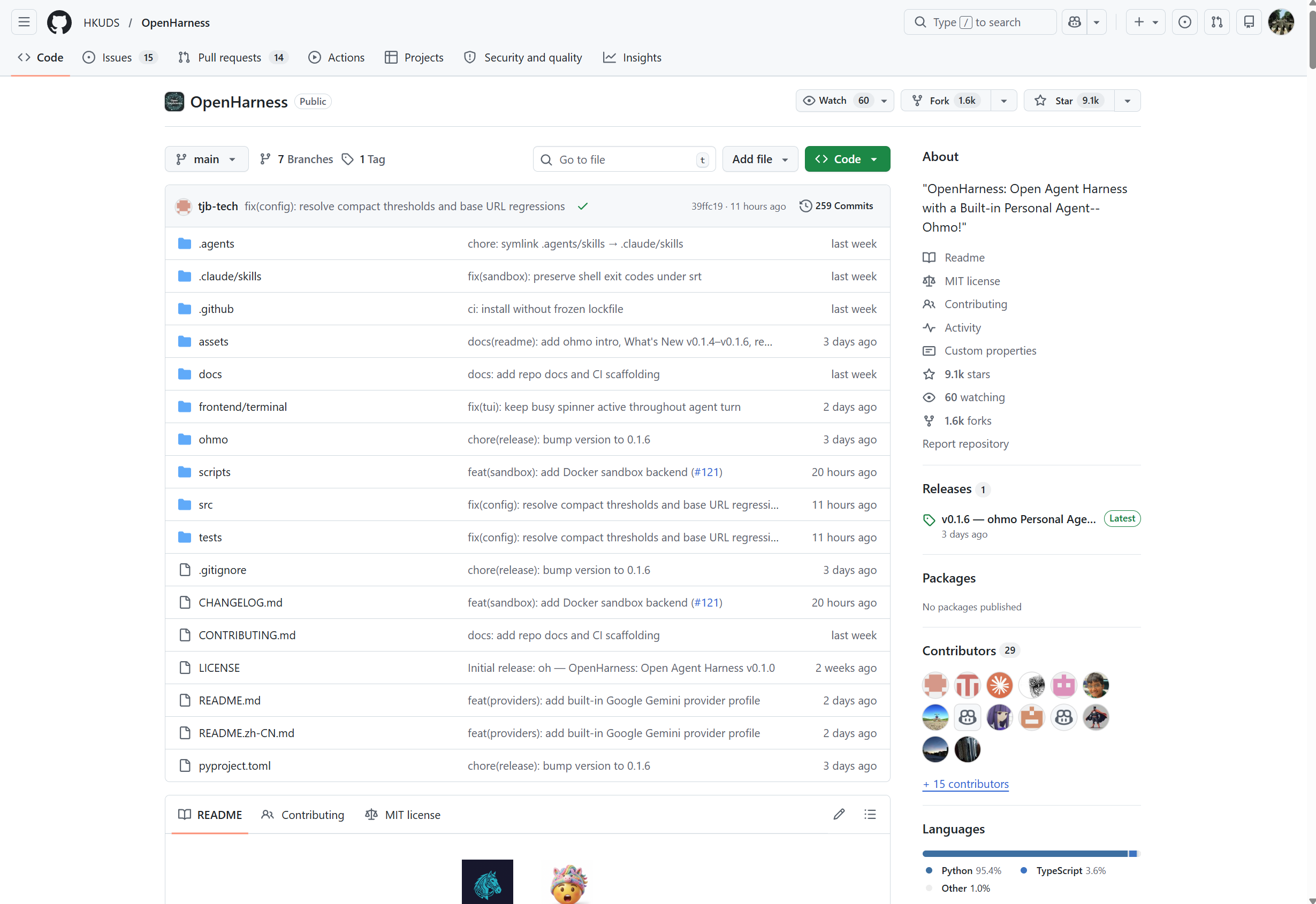Viewport: 1316px width, 904px height.
Task: Open the green Code dropdown
Action: tap(847, 159)
